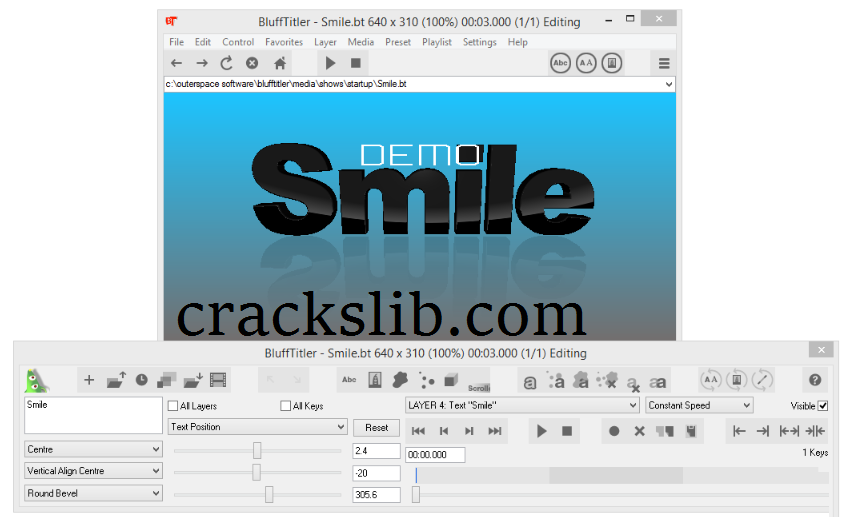Image resolution: width=856 pixels, height=517 pixels.
Task: Open the Home show icon
Action: click(x=280, y=63)
